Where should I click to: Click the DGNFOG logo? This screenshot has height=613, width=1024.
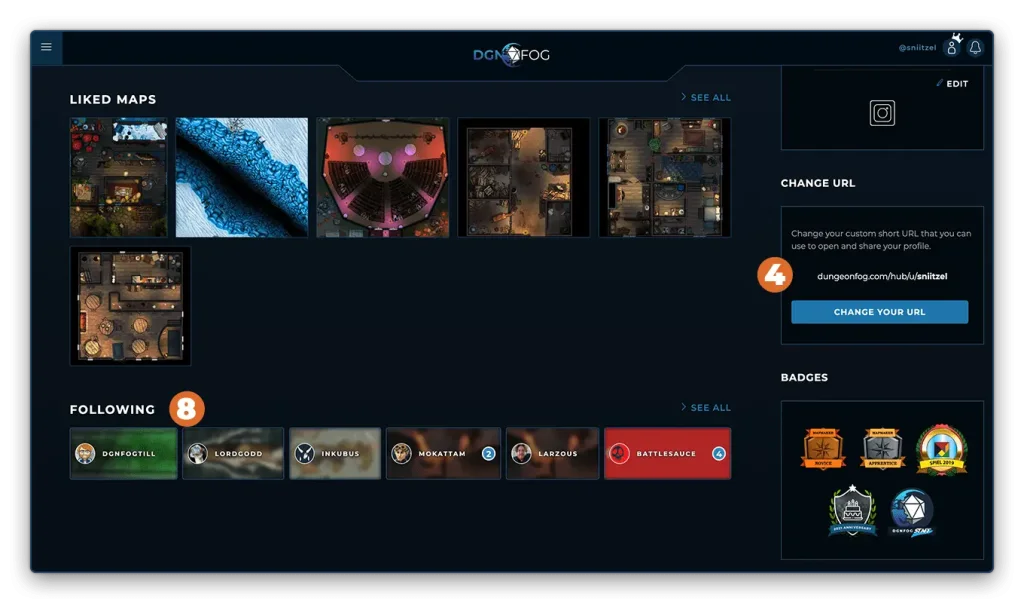click(x=511, y=55)
